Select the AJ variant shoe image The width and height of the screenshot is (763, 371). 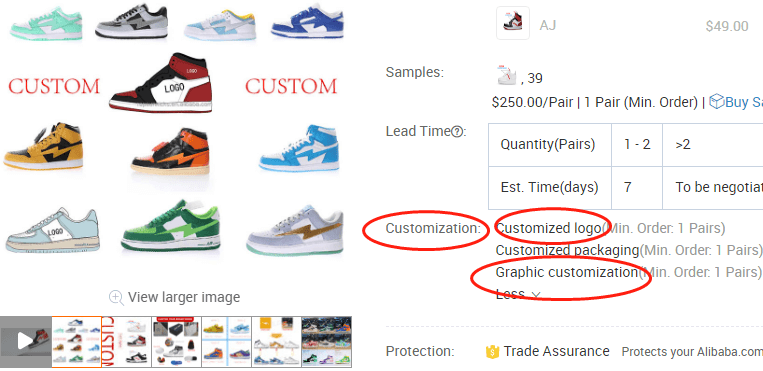pyautogui.click(x=512, y=23)
